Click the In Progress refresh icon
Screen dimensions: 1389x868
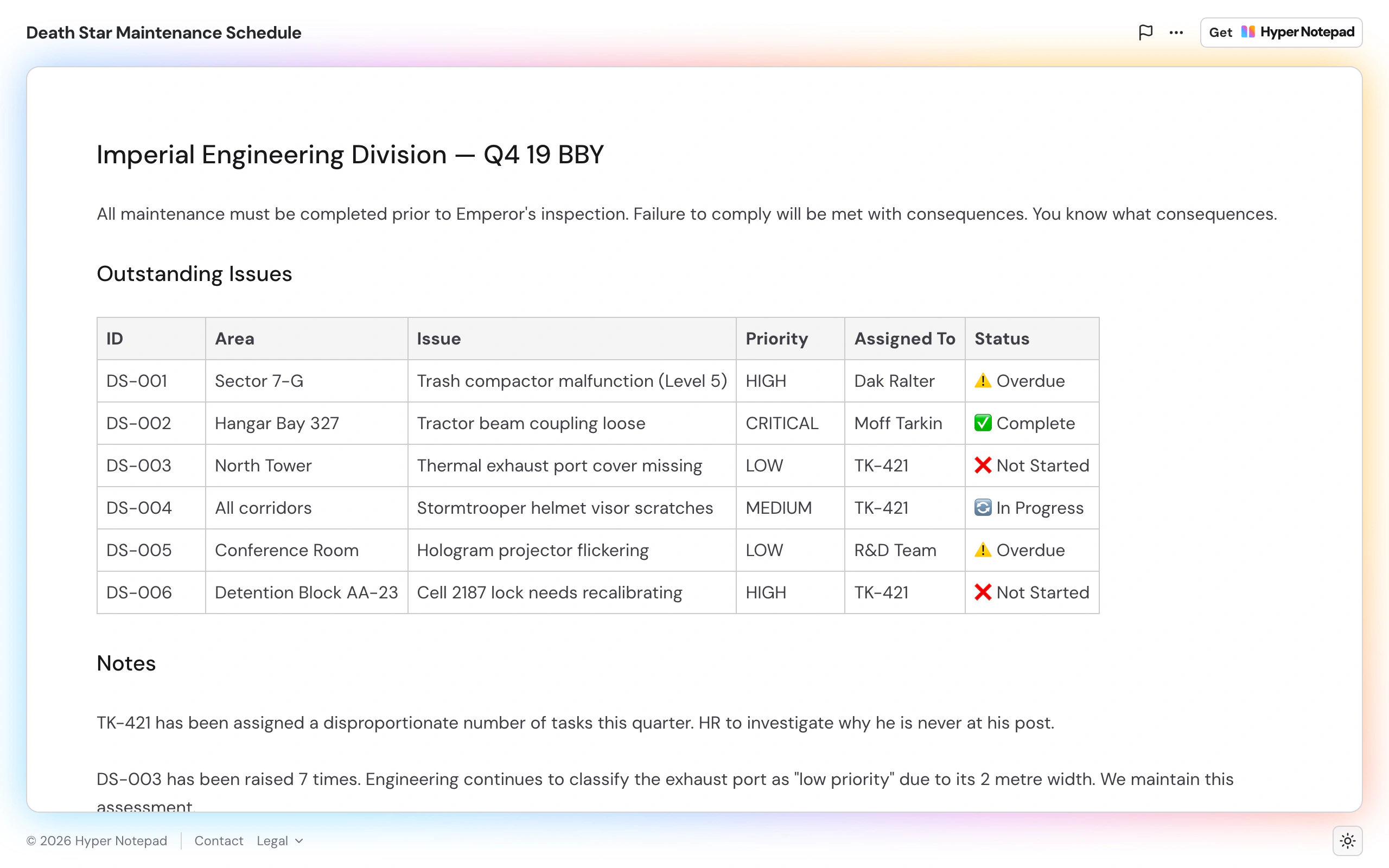tap(983, 507)
